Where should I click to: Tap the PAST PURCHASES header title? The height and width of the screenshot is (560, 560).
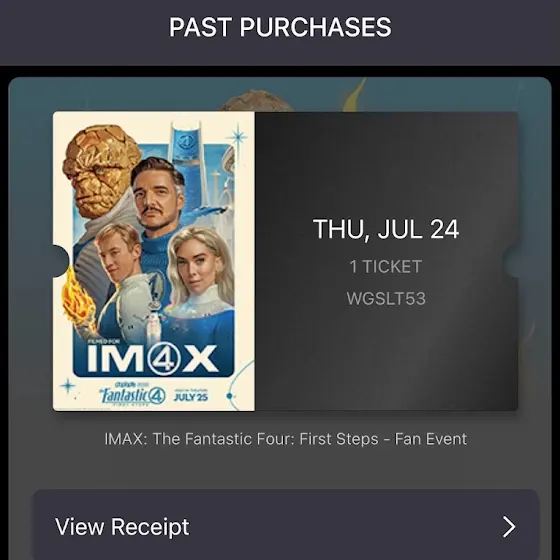280,27
